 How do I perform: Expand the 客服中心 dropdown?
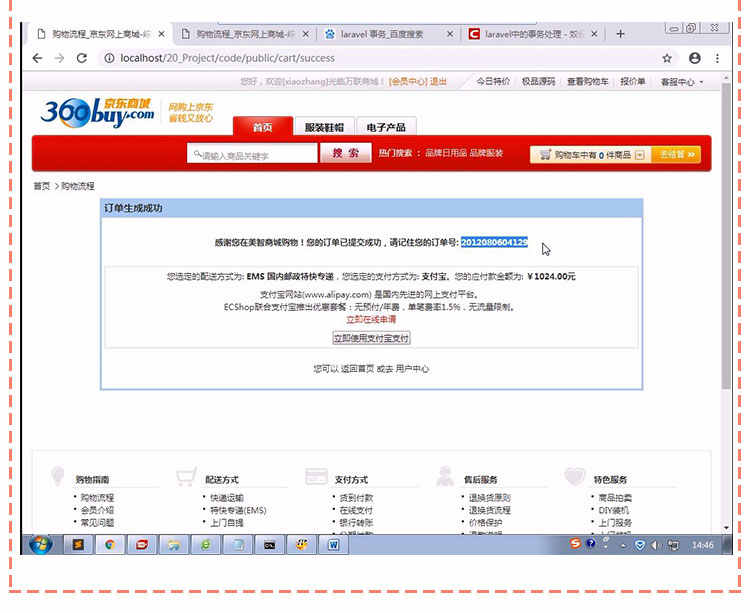pos(682,82)
